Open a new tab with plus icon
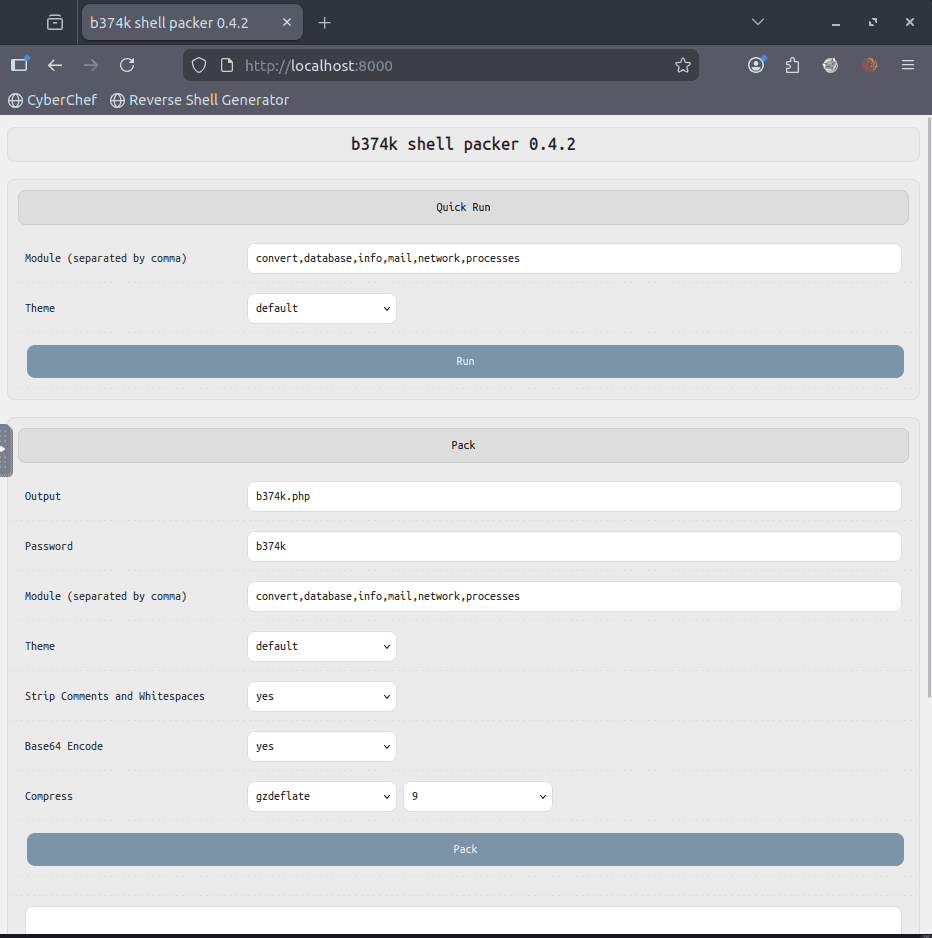932x938 pixels. [x=324, y=22]
